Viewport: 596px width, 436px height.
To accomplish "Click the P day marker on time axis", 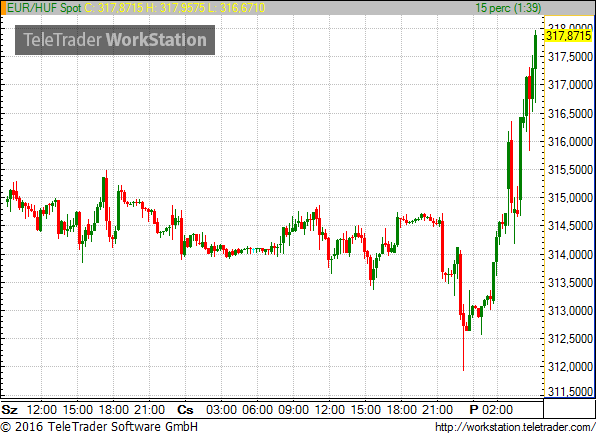I will click(x=474, y=410).
